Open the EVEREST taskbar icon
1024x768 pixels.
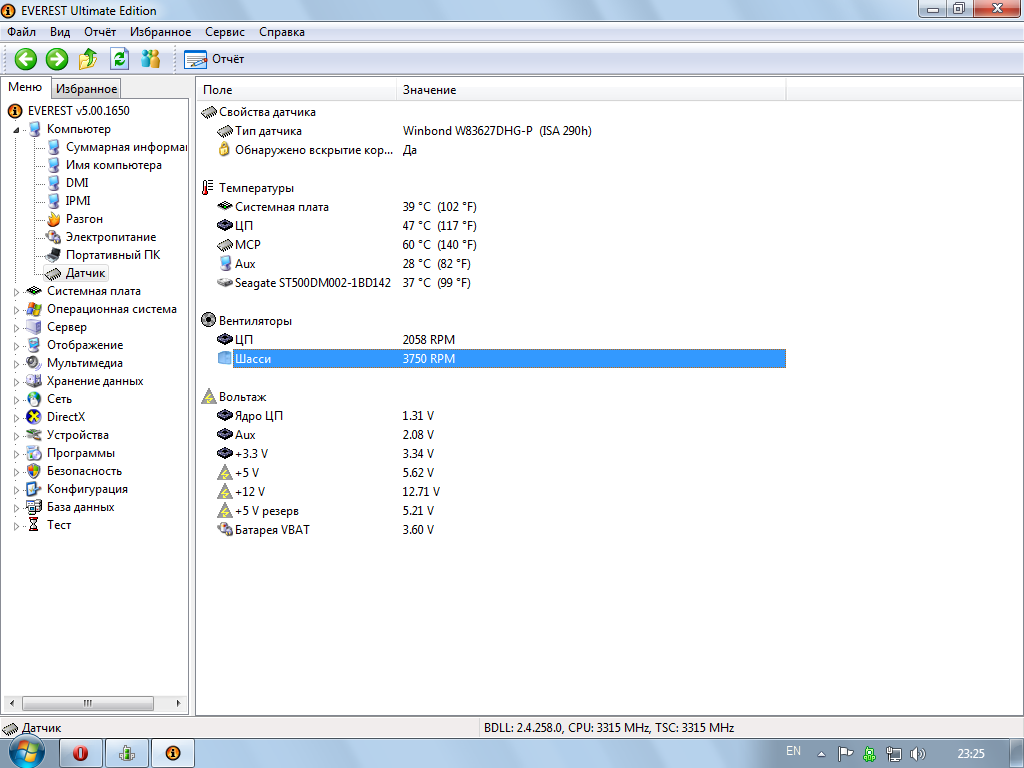click(x=172, y=752)
